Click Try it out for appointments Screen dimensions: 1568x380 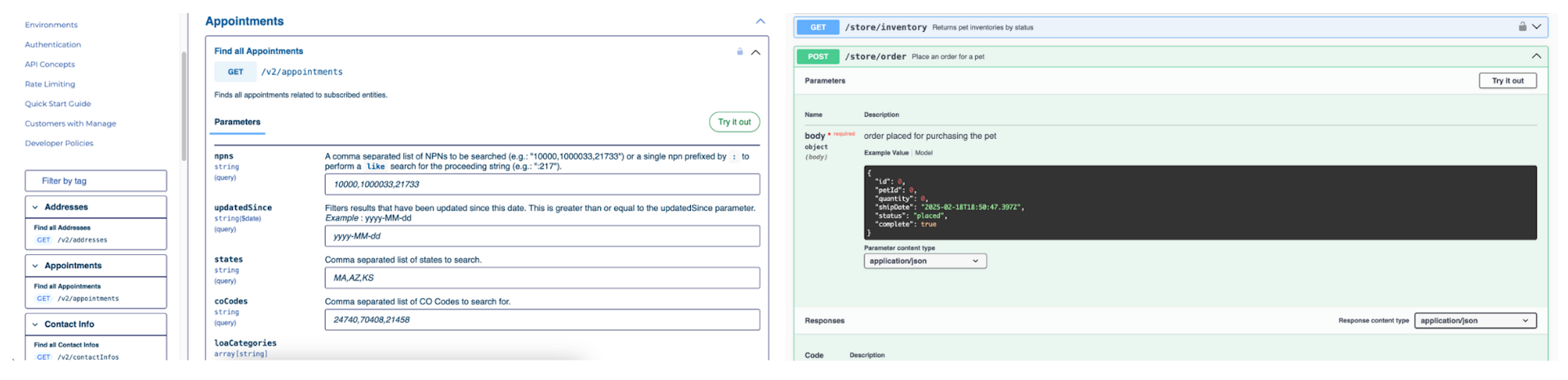pyautogui.click(x=734, y=122)
